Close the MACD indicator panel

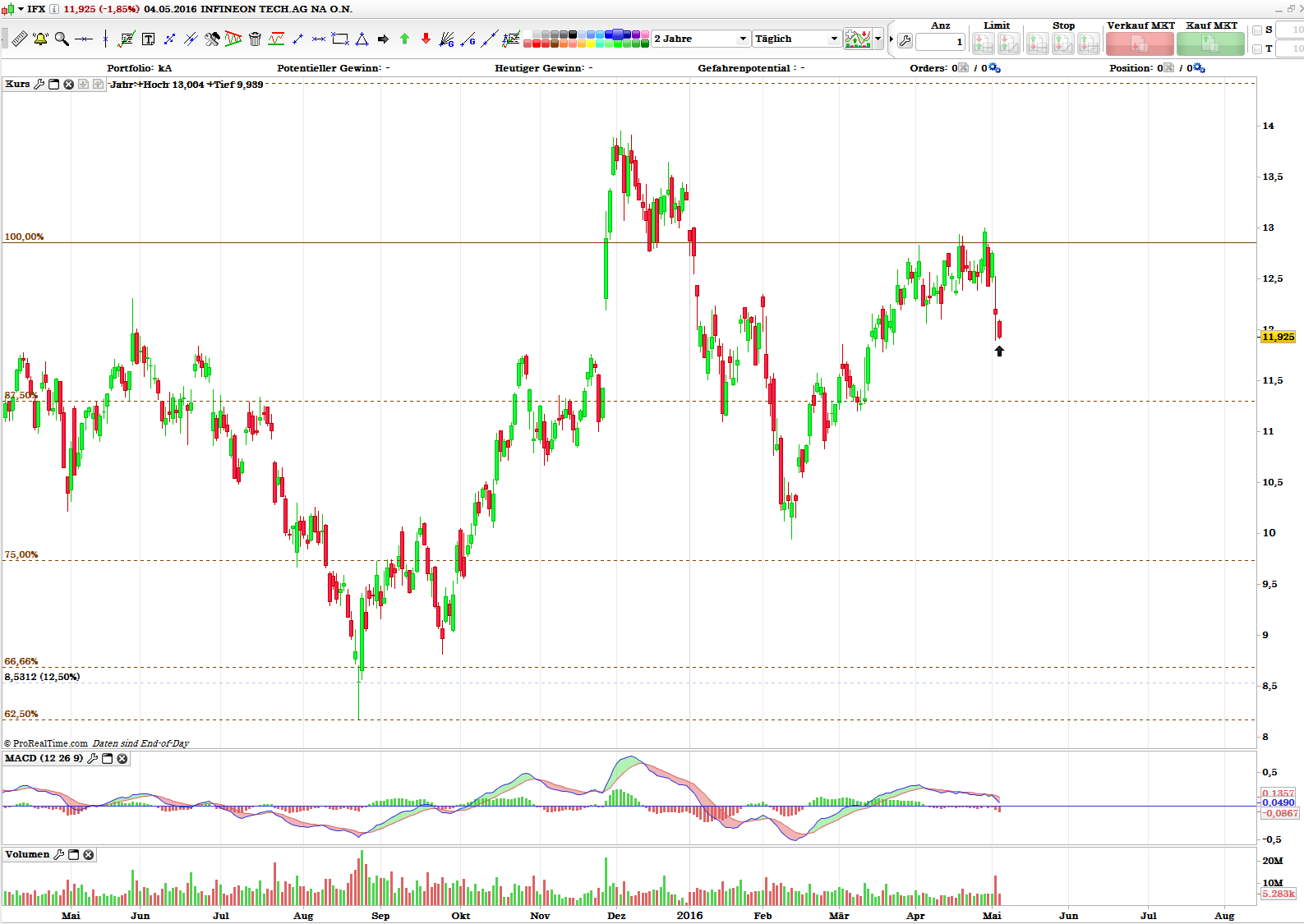(122, 758)
